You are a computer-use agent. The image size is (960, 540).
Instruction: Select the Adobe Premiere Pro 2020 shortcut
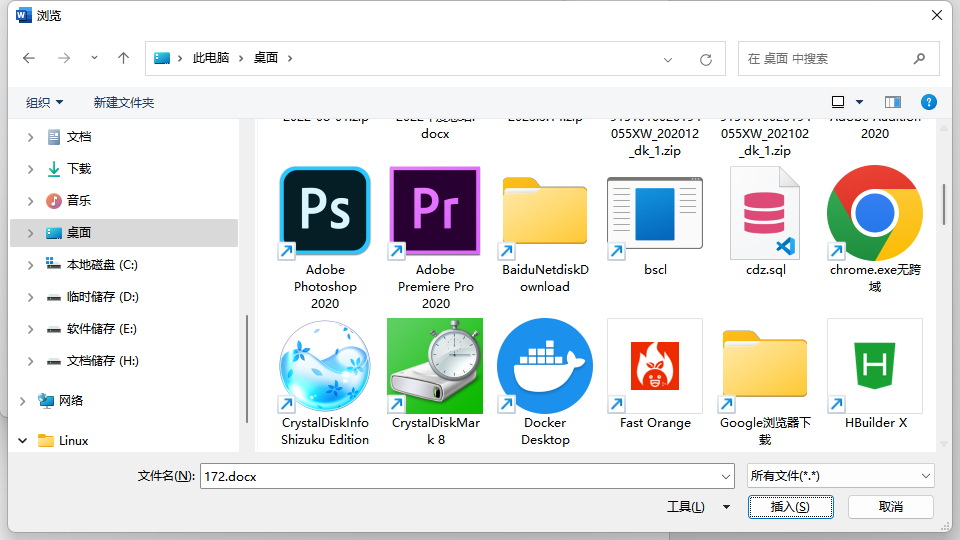tap(435, 239)
